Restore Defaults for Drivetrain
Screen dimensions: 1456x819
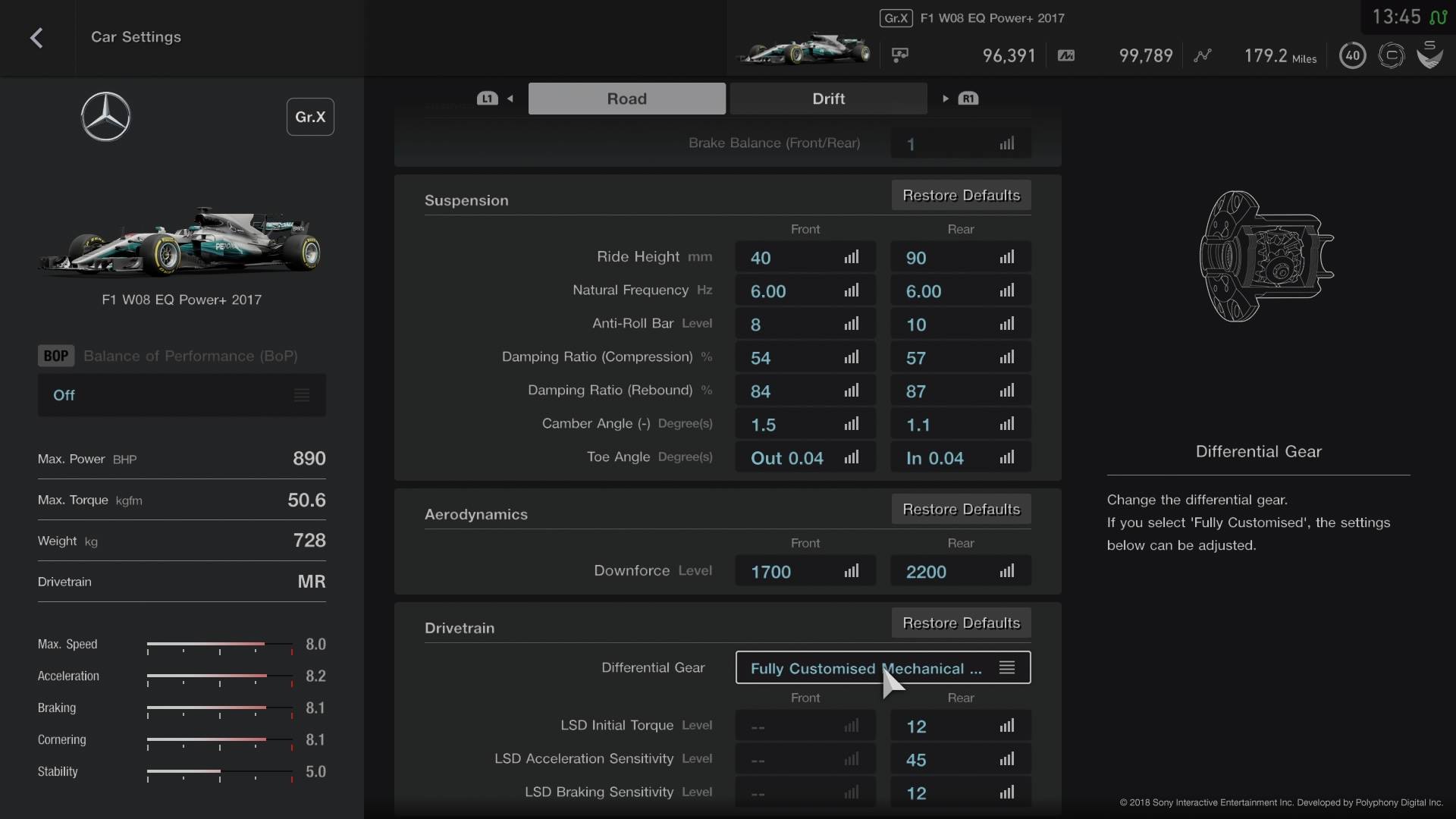click(x=961, y=623)
